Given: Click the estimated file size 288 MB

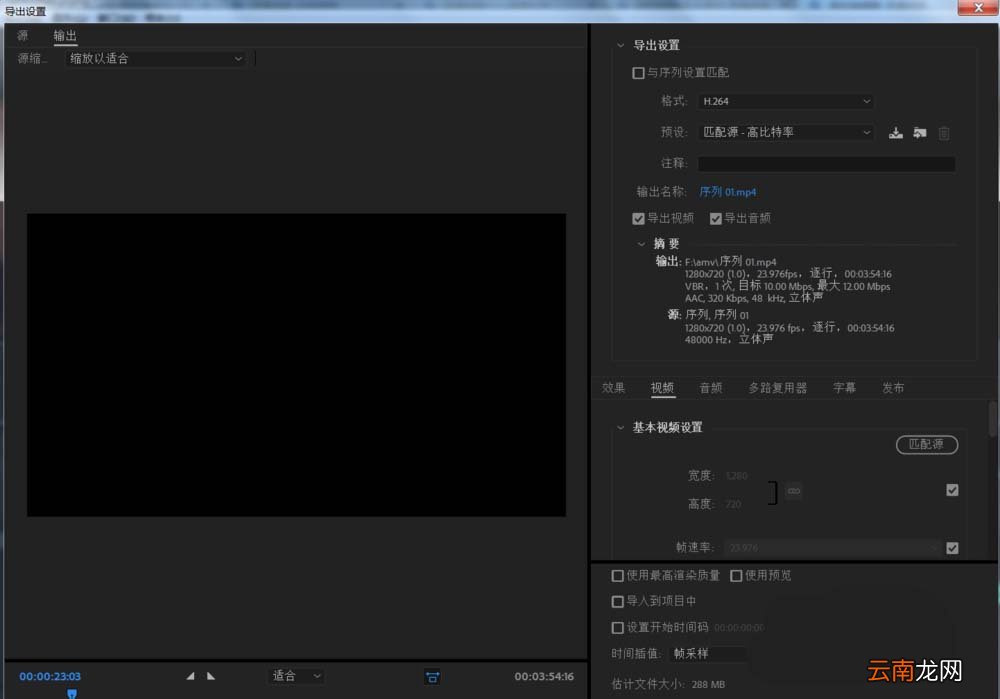Looking at the screenshot, I should point(708,684).
